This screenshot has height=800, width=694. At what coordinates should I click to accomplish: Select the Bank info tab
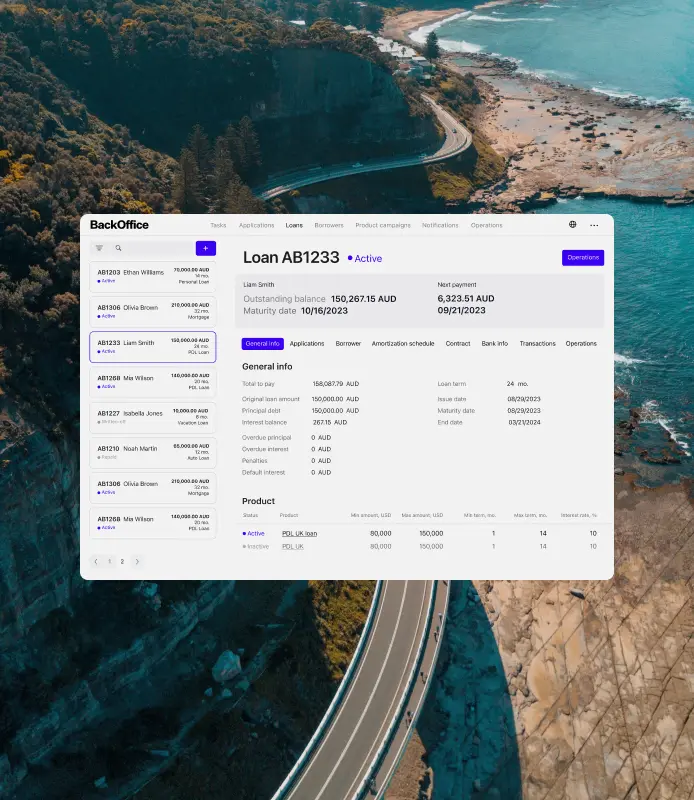[494, 343]
